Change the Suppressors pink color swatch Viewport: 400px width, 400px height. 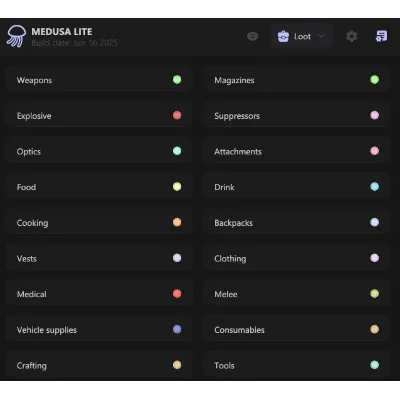click(375, 115)
